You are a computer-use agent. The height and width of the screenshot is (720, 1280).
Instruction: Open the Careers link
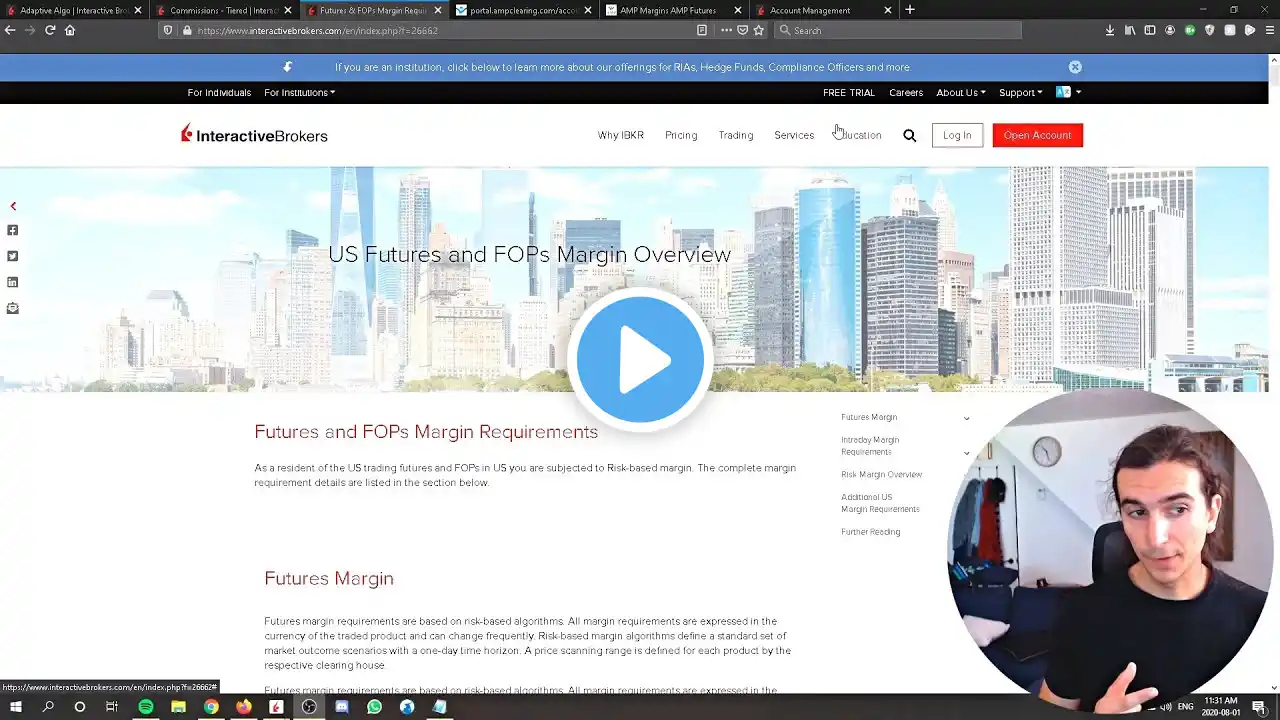pyautogui.click(x=906, y=92)
